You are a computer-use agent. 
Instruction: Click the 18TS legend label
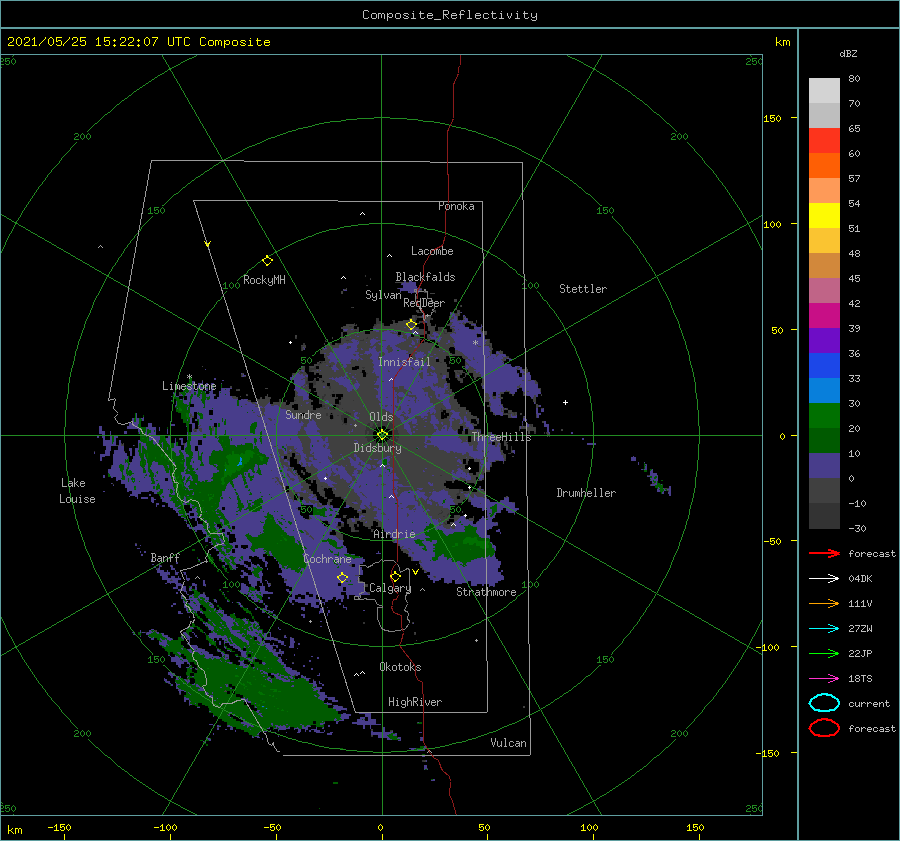click(860, 679)
